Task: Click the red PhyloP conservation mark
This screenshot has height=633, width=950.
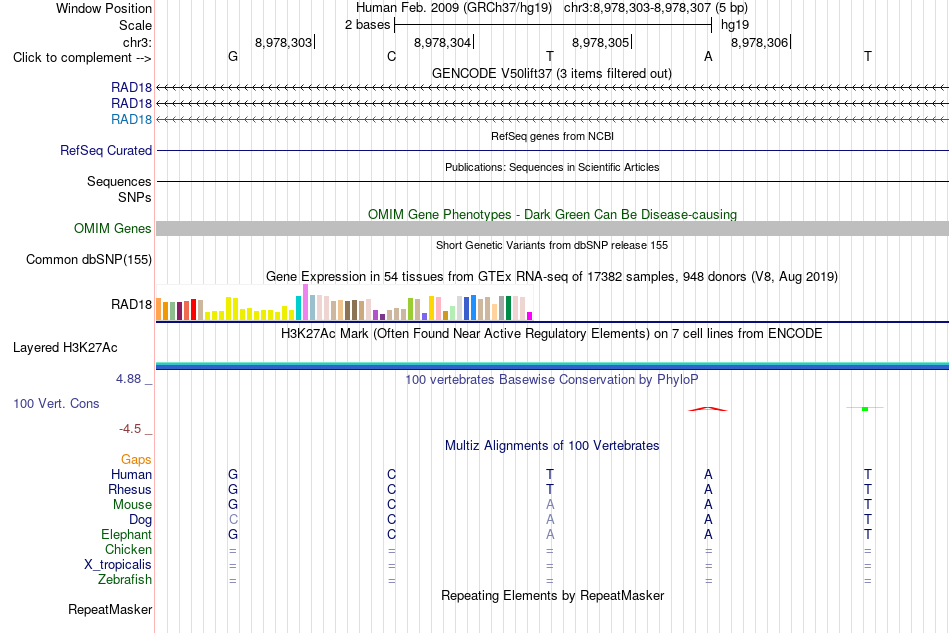Action: (x=708, y=409)
